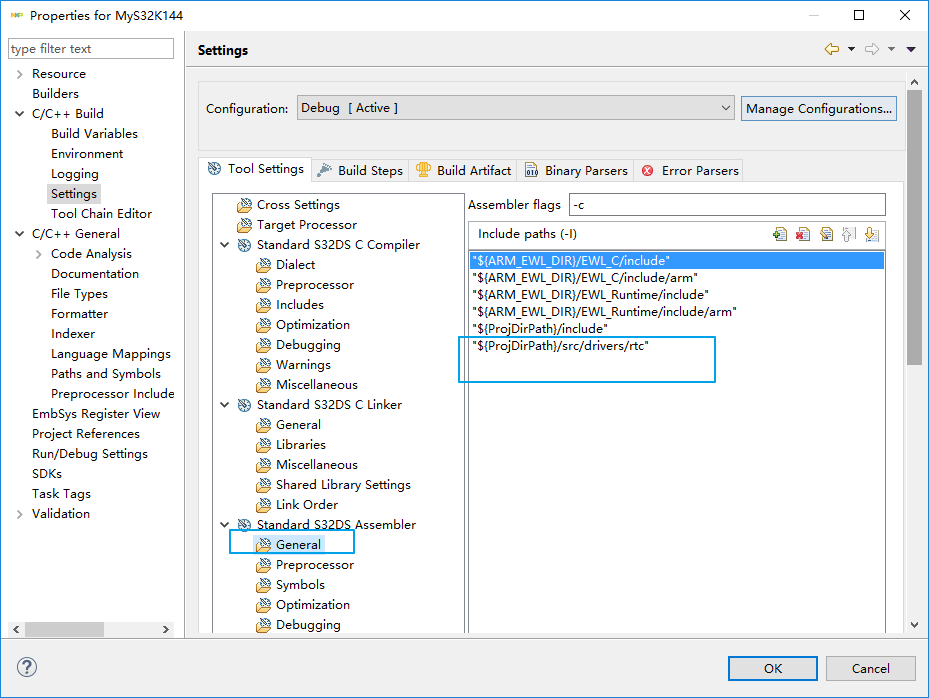Click the Delete include path icon

tap(803, 234)
